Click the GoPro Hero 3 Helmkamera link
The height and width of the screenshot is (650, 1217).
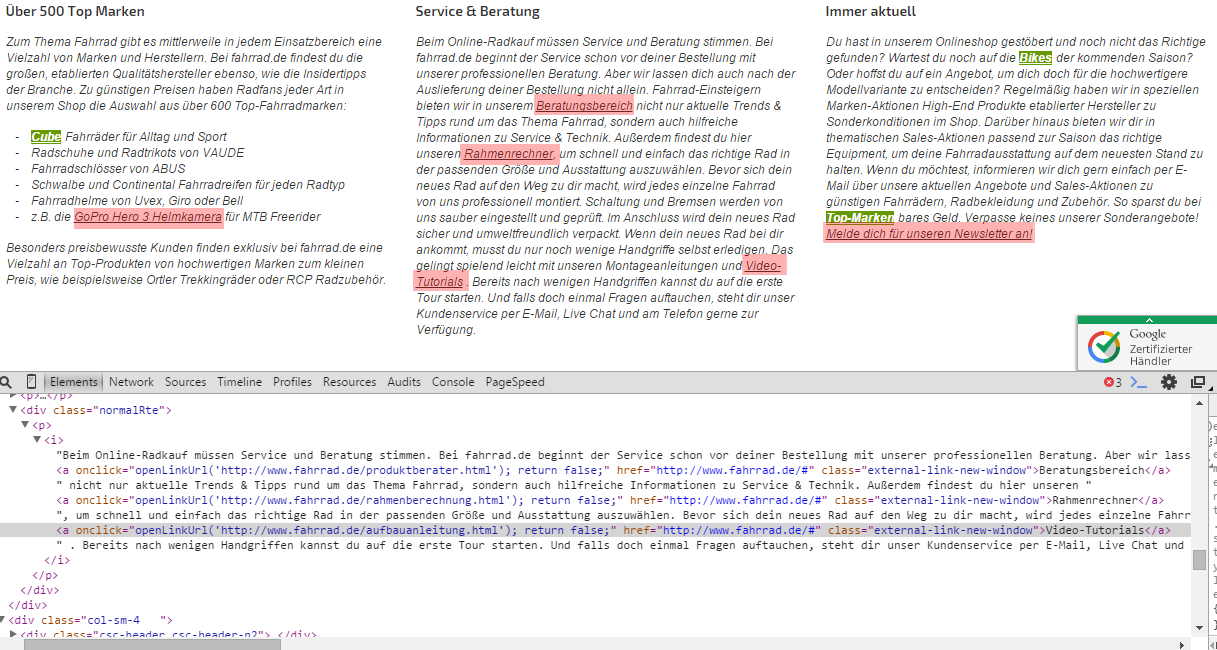coord(148,217)
